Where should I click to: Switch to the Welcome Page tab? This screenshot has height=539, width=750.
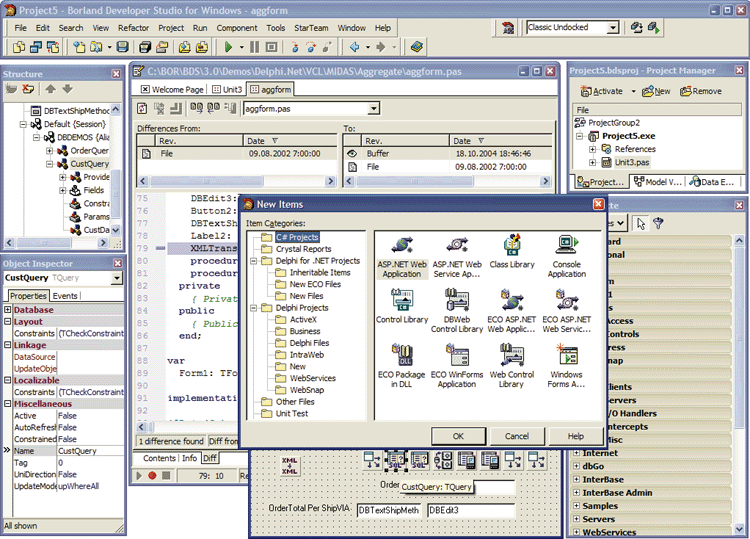tap(173, 89)
